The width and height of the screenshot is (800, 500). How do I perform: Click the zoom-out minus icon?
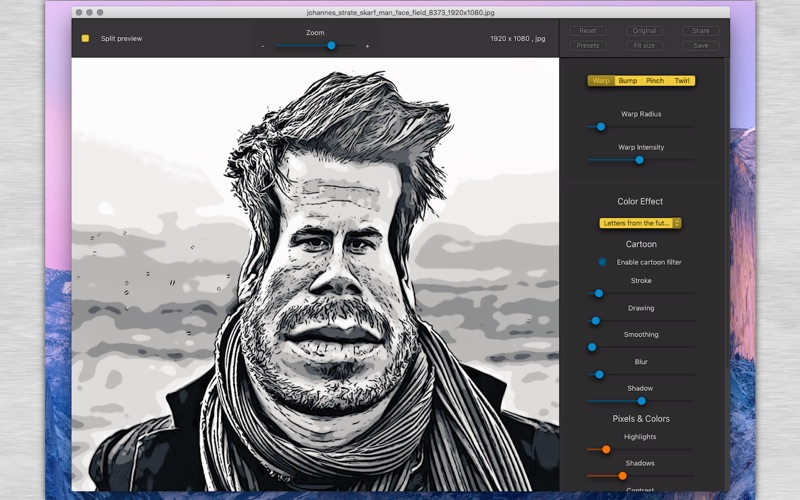tap(263, 46)
